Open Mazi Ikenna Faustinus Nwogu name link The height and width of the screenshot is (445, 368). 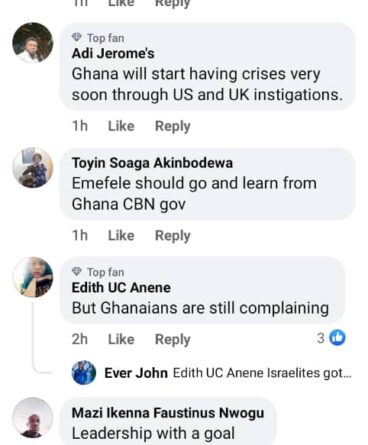(x=168, y=413)
